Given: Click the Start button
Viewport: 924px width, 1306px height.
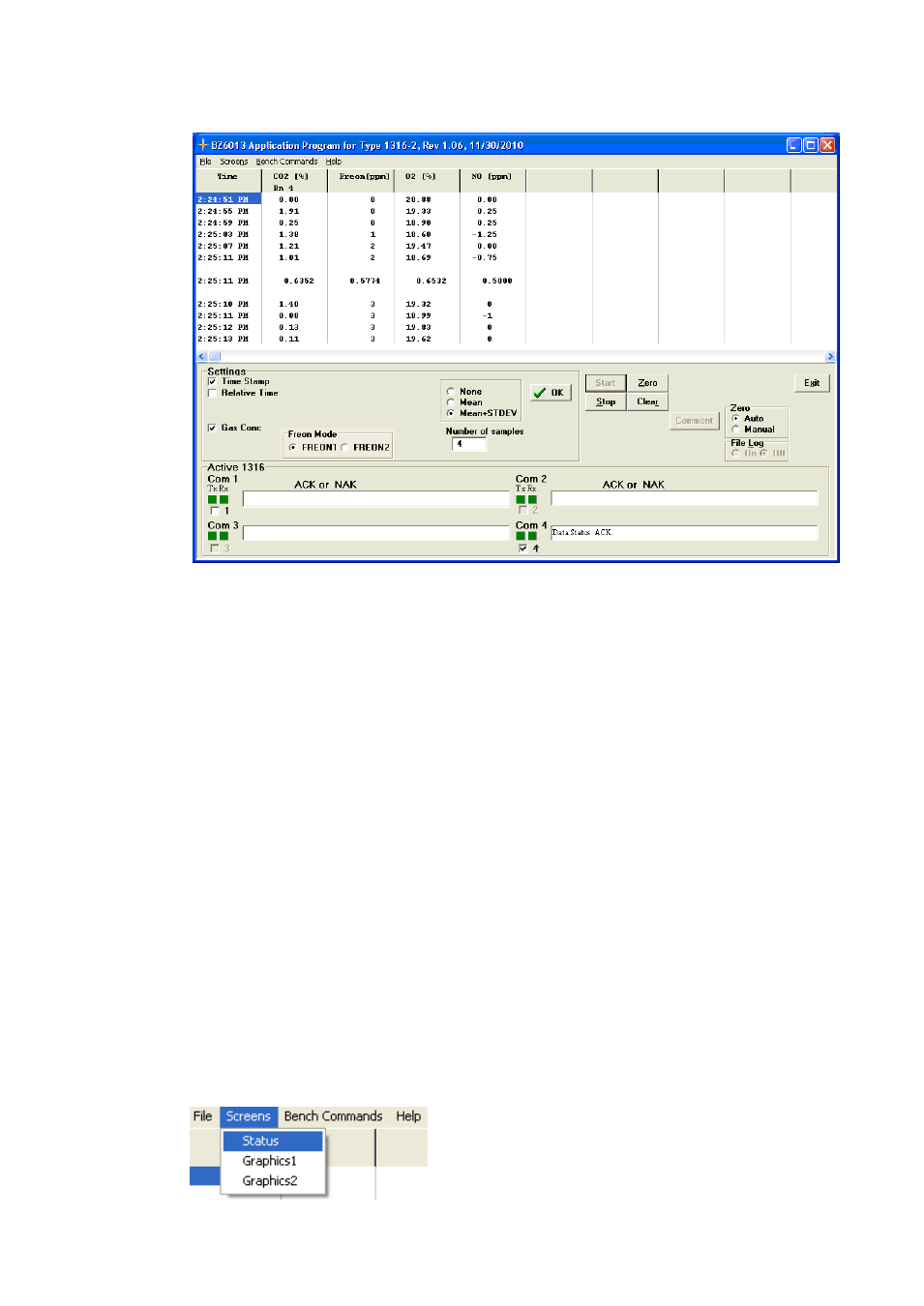Looking at the screenshot, I should pos(606,383).
